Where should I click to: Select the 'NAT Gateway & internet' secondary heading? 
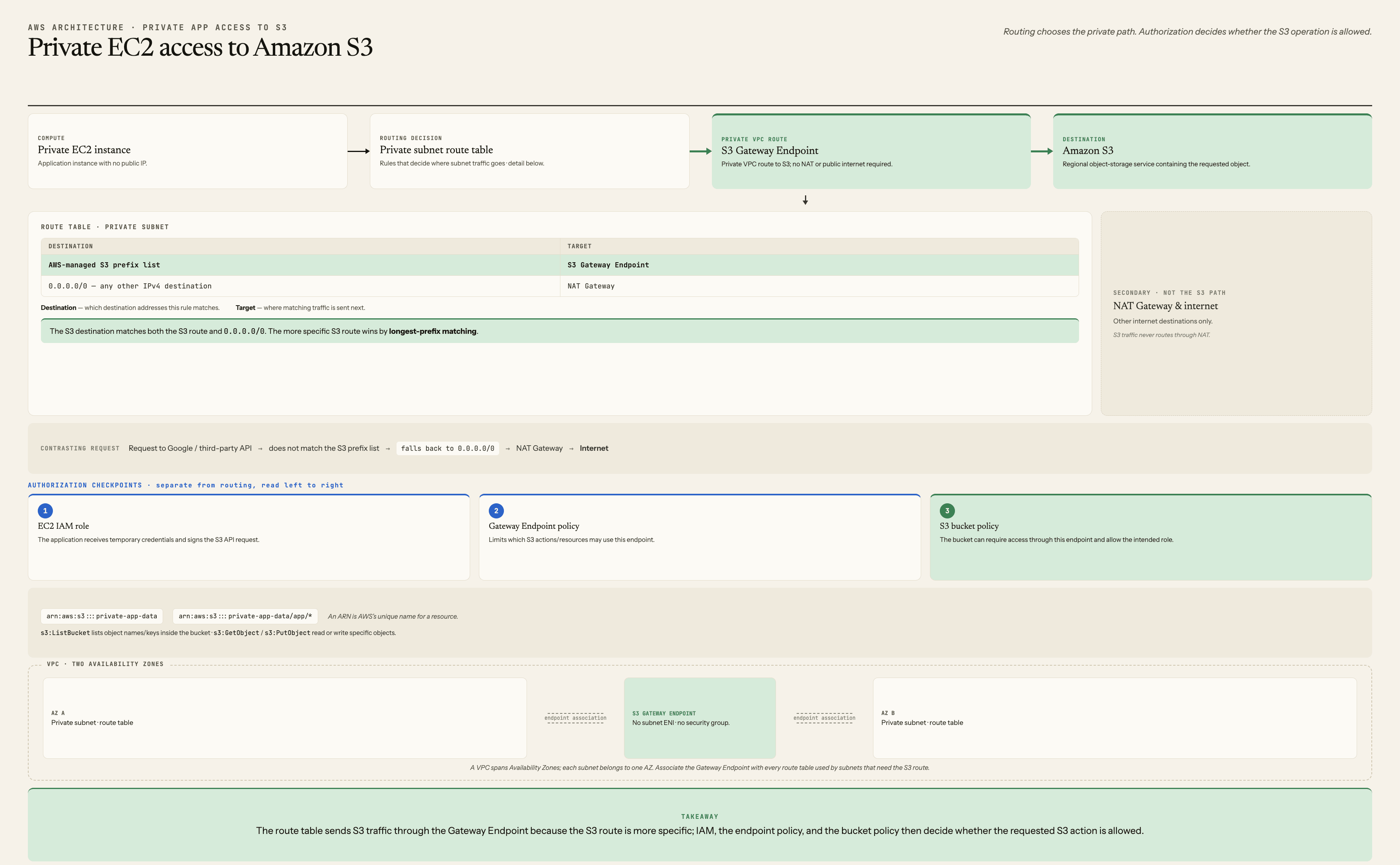(1165, 306)
